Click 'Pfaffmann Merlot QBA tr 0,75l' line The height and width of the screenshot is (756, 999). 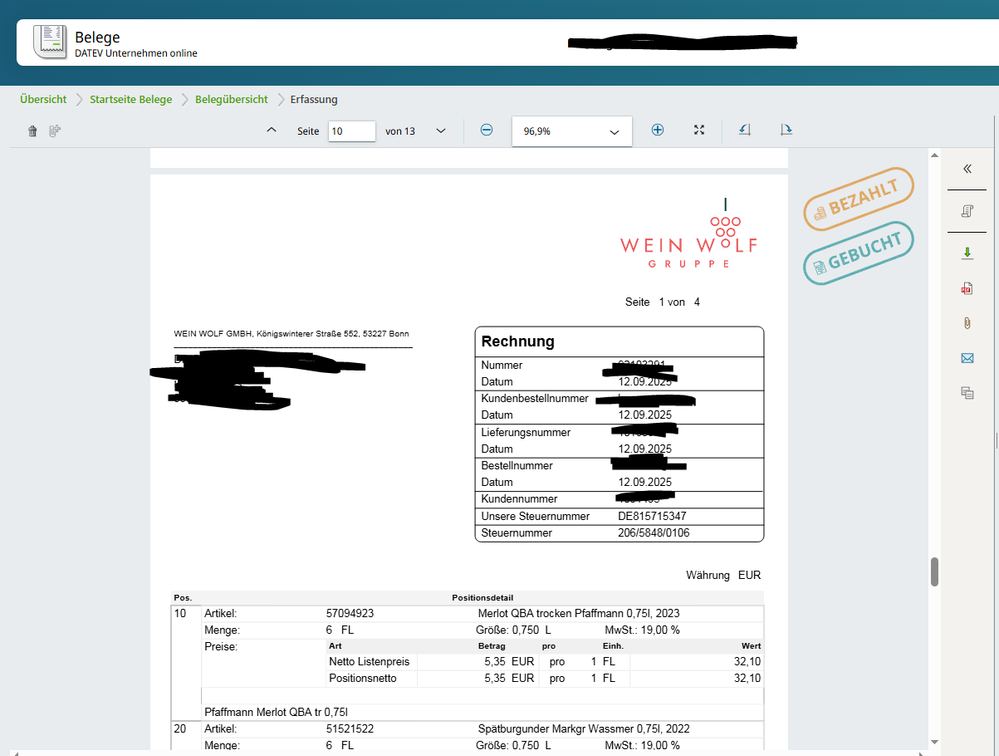276,712
